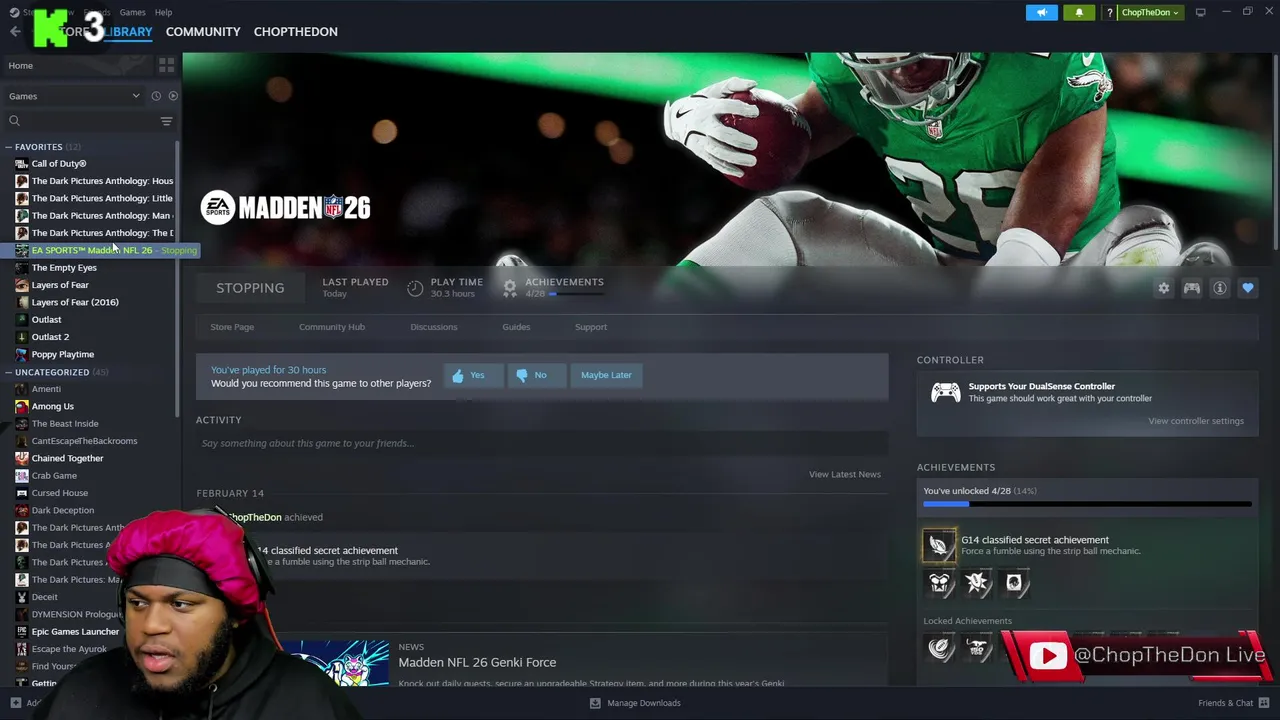
Task: Open the ACHIEVEMENTS 4/28 header stat
Action: click(x=553, y=288)
